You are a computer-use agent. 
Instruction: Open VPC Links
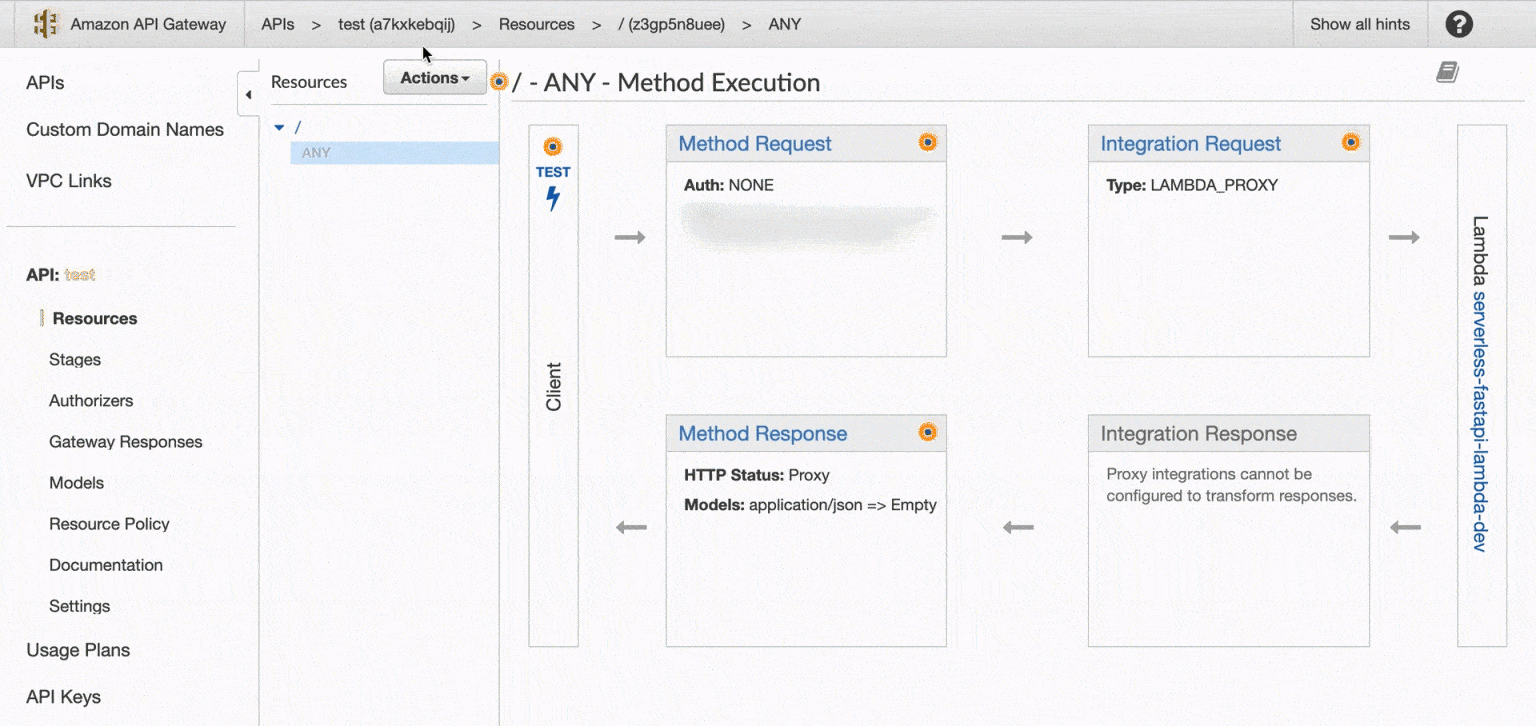[69, 181]
